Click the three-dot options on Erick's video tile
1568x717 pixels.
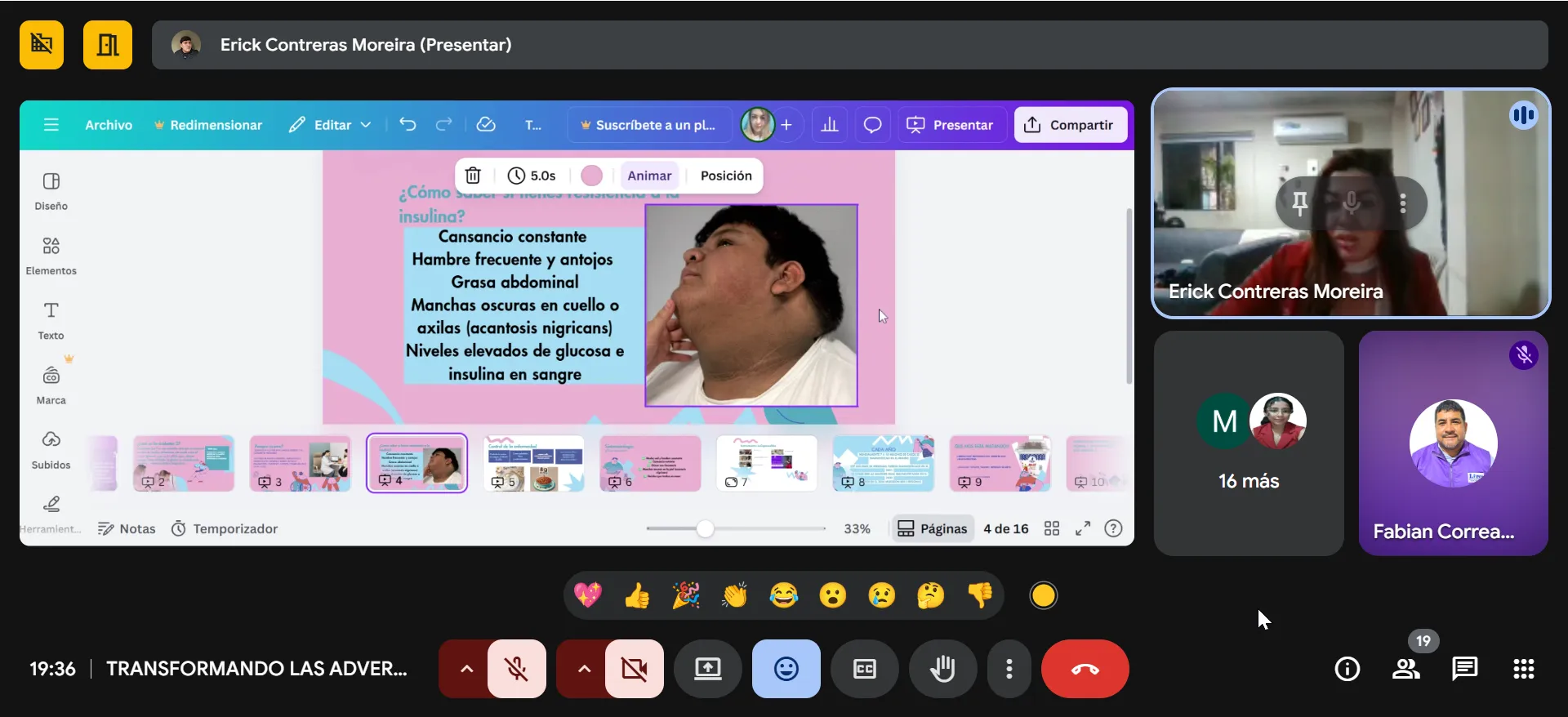(1403, 203)
